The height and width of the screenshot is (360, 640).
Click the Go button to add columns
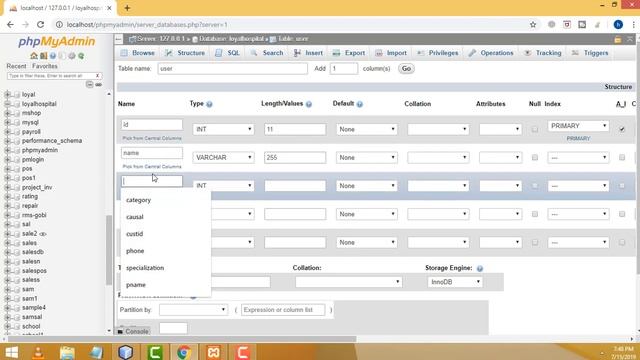[406, 69]
